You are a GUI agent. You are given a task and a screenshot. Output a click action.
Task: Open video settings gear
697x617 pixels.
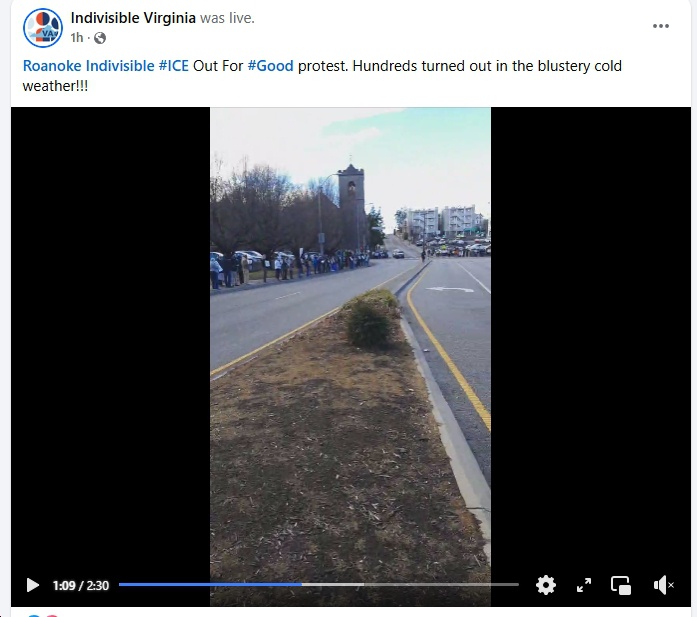[x=545, y=585]
